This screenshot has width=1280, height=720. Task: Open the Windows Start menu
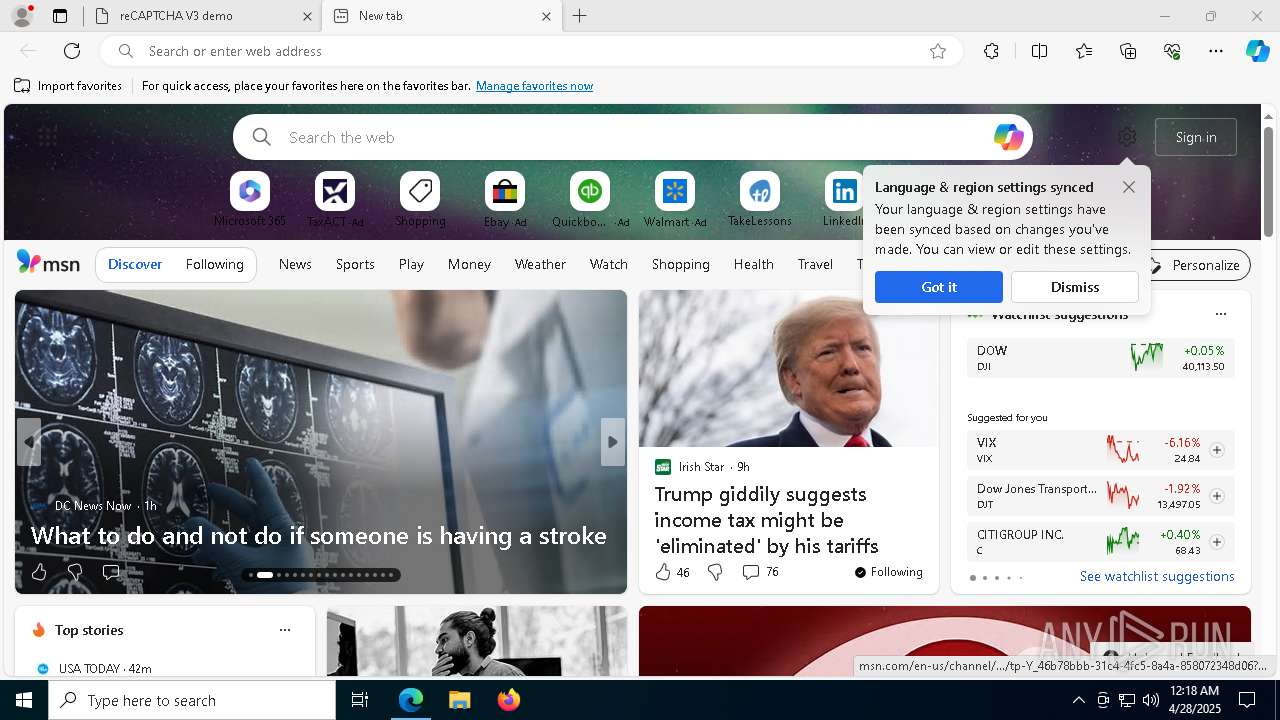click(24, 700)
